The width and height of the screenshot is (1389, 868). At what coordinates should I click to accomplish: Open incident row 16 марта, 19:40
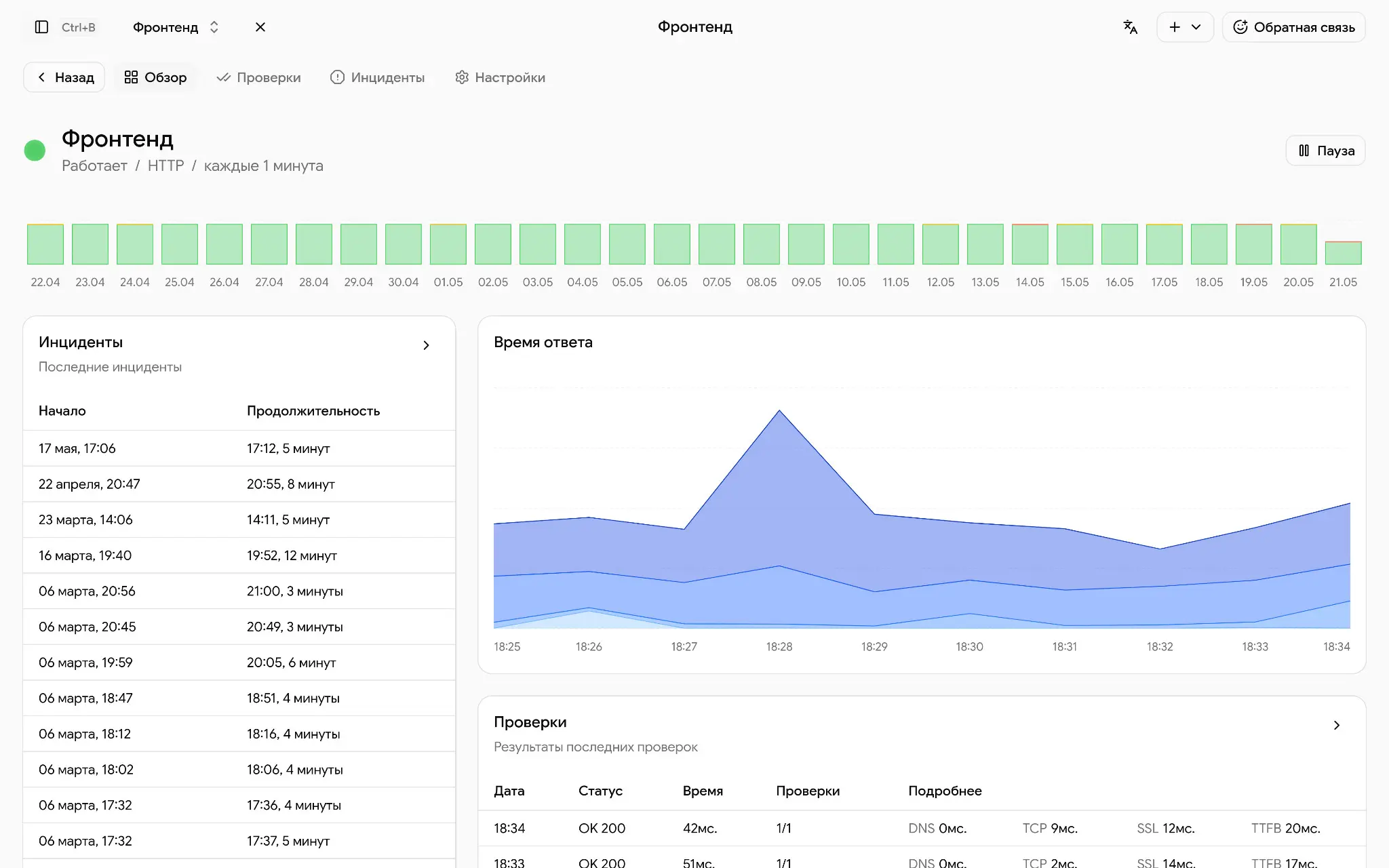[239, 555]
